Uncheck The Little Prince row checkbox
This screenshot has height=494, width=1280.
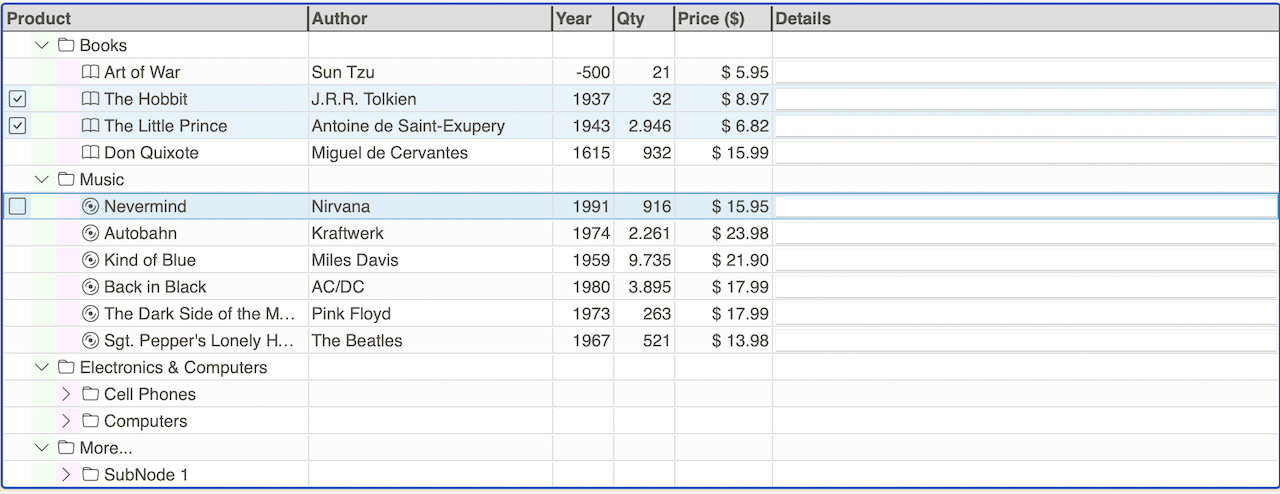[x=17, y=126]
